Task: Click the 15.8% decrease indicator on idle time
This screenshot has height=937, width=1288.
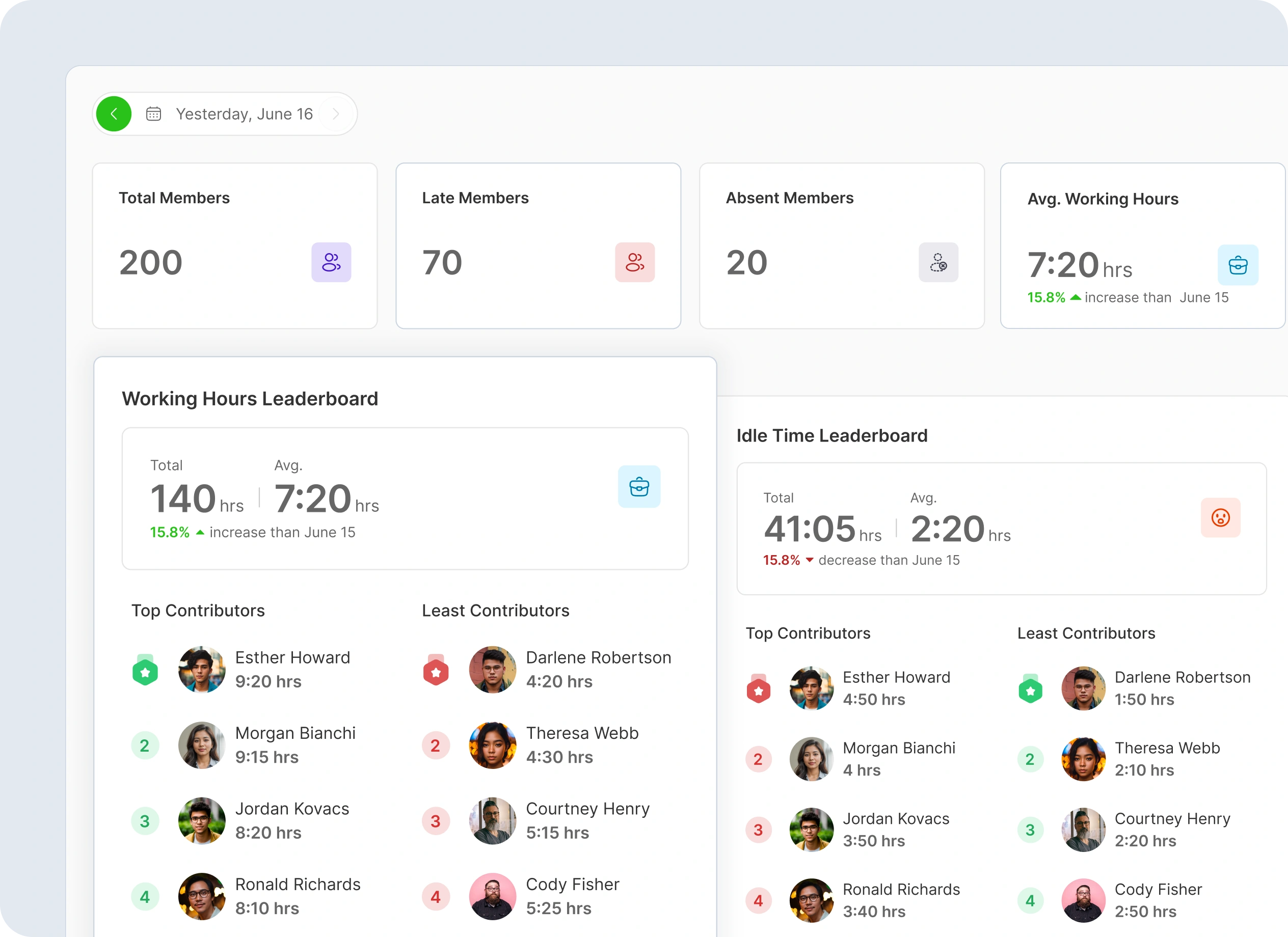Action: pyautogui.click(x=782, y=560)
